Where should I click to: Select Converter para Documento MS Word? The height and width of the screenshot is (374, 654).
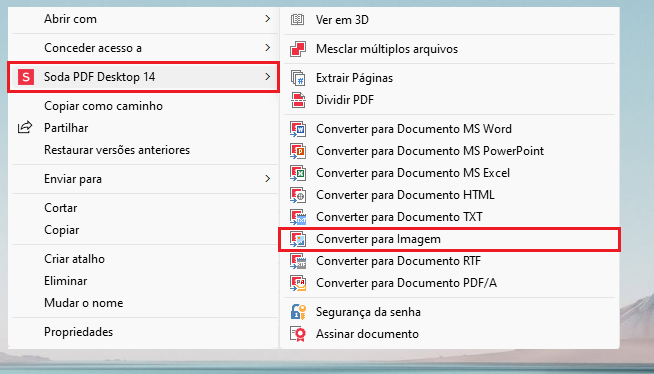pos(450,129)
